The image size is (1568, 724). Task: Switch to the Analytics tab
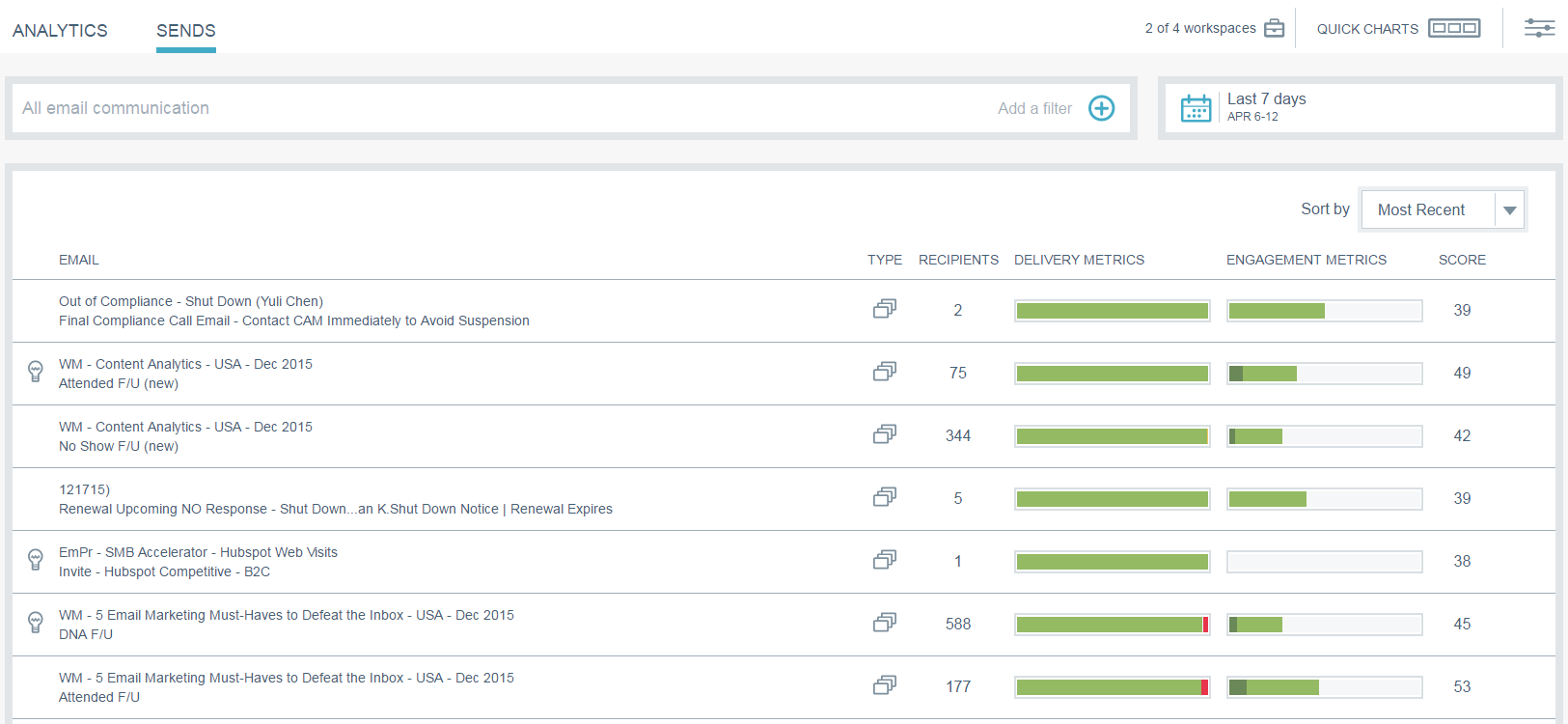pos(60,31)
